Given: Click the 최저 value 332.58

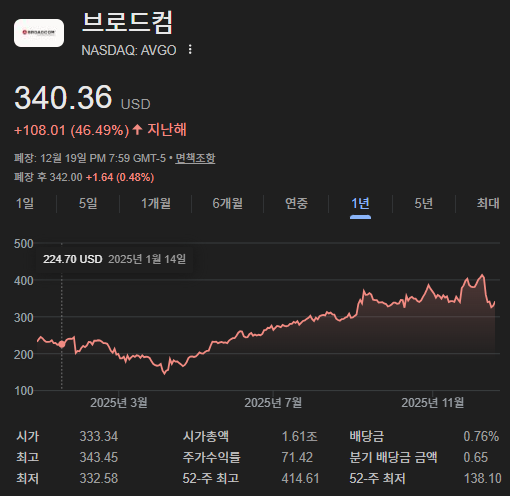Looking at the screenshot, I should [x=99, y=478].
